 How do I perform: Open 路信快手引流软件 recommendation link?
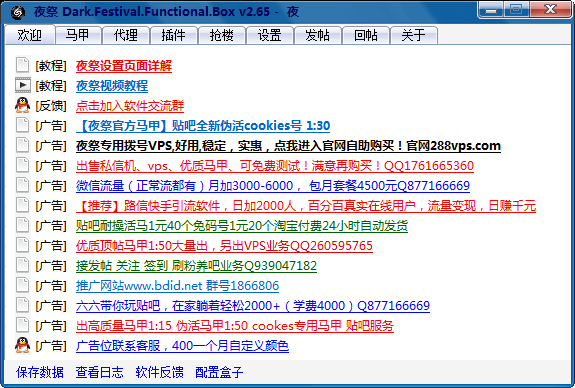[306, 206]
